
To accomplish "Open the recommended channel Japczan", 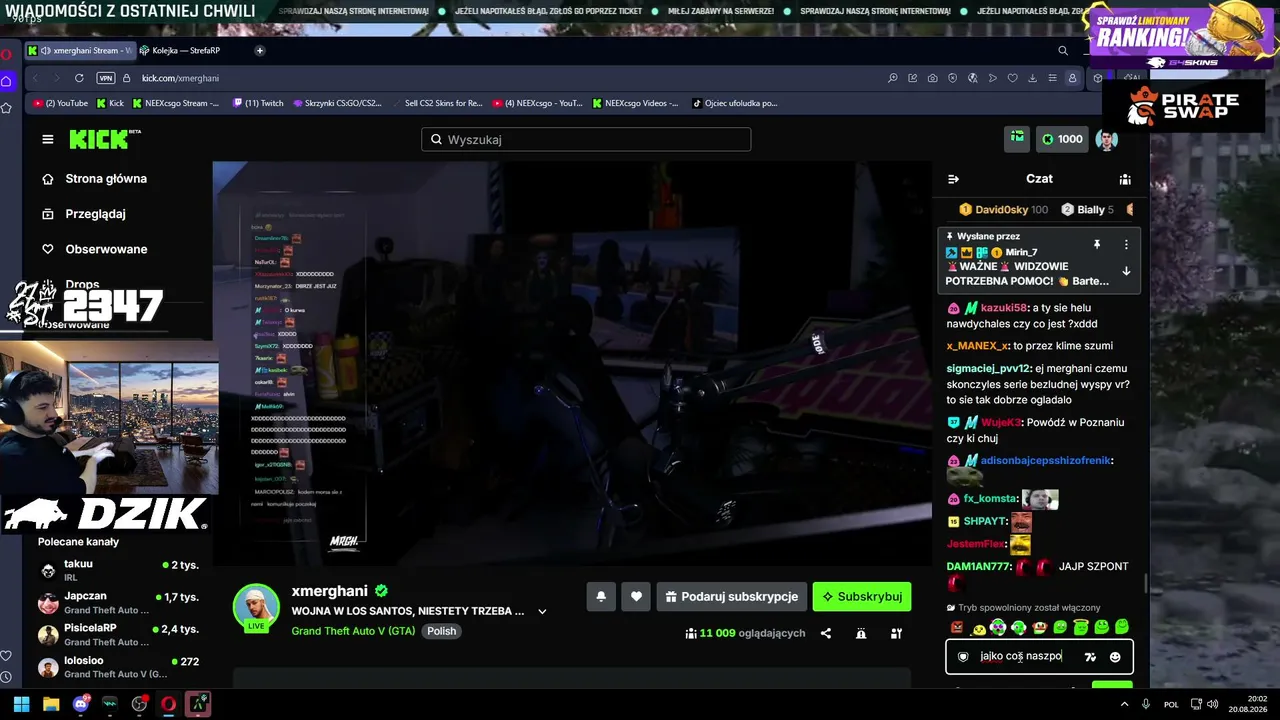I will coord(118,603).
